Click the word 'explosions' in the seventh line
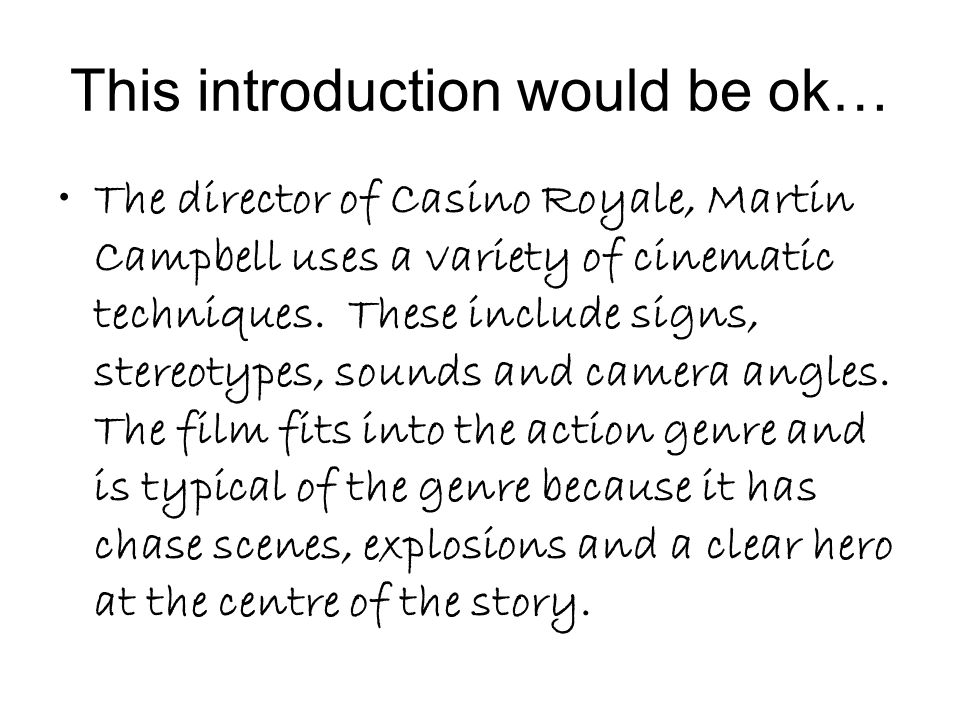Screen dimensions: 960x720 pos(464,546)
